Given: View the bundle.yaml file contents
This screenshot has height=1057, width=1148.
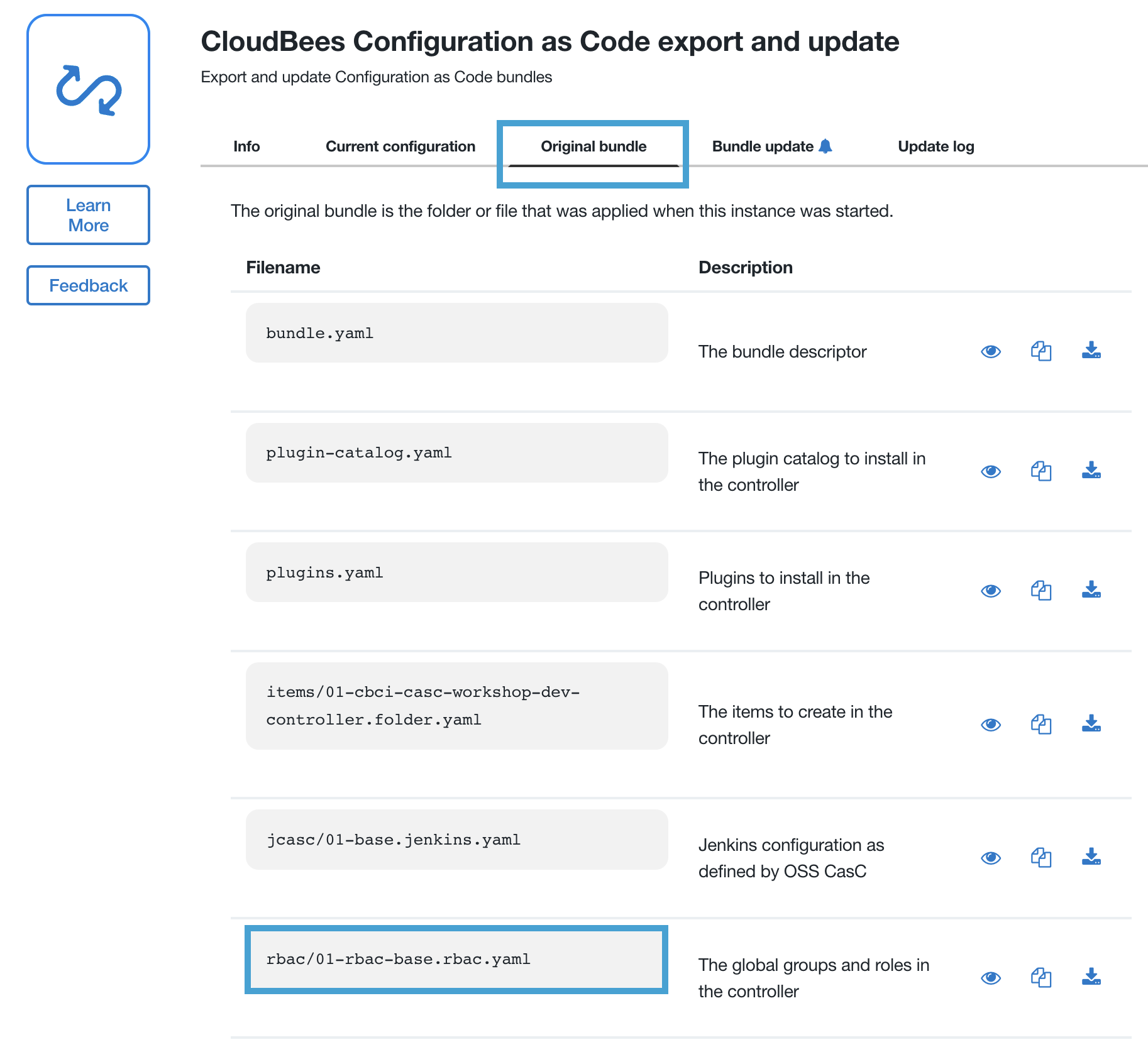Looking at the screenshot, I should [991, 351].
